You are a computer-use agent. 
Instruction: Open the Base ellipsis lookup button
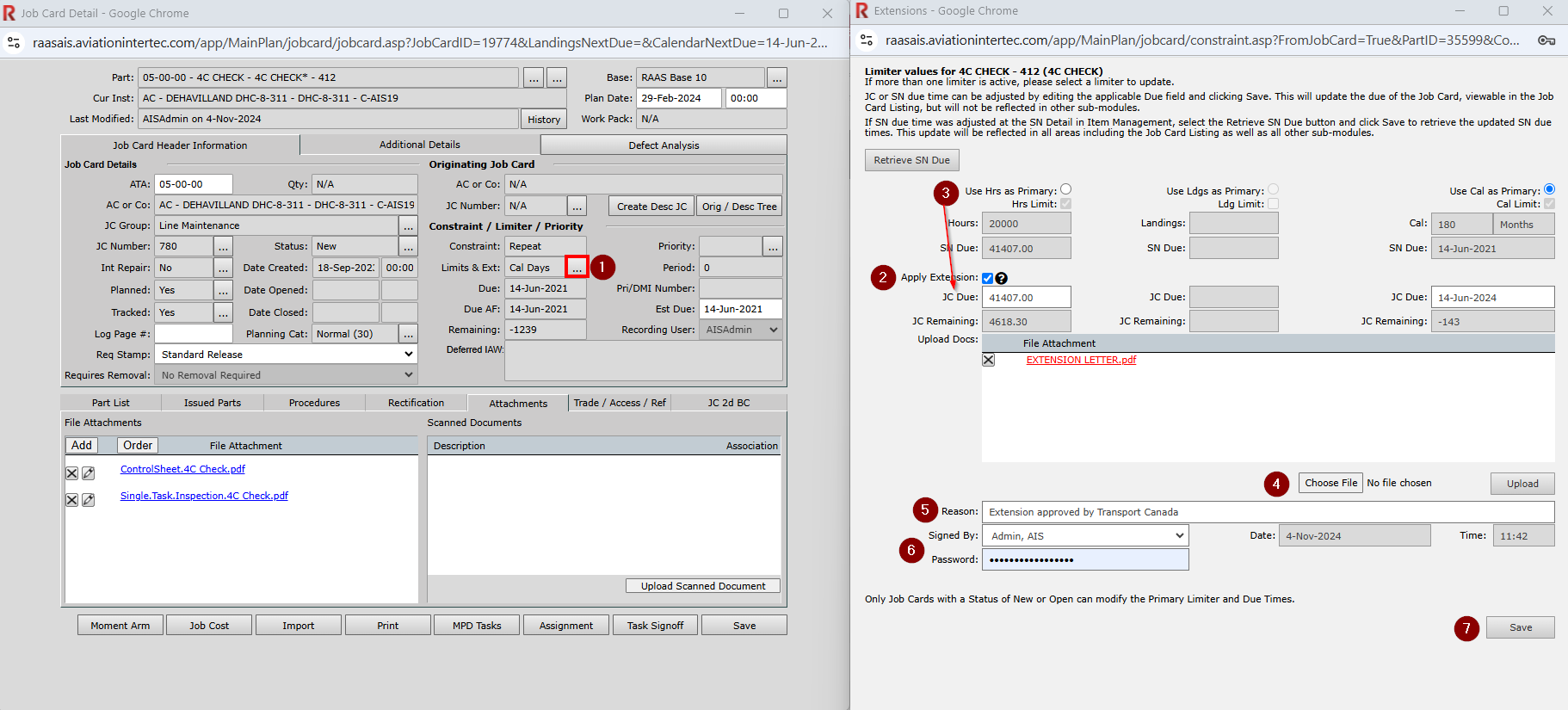point(776,77)
